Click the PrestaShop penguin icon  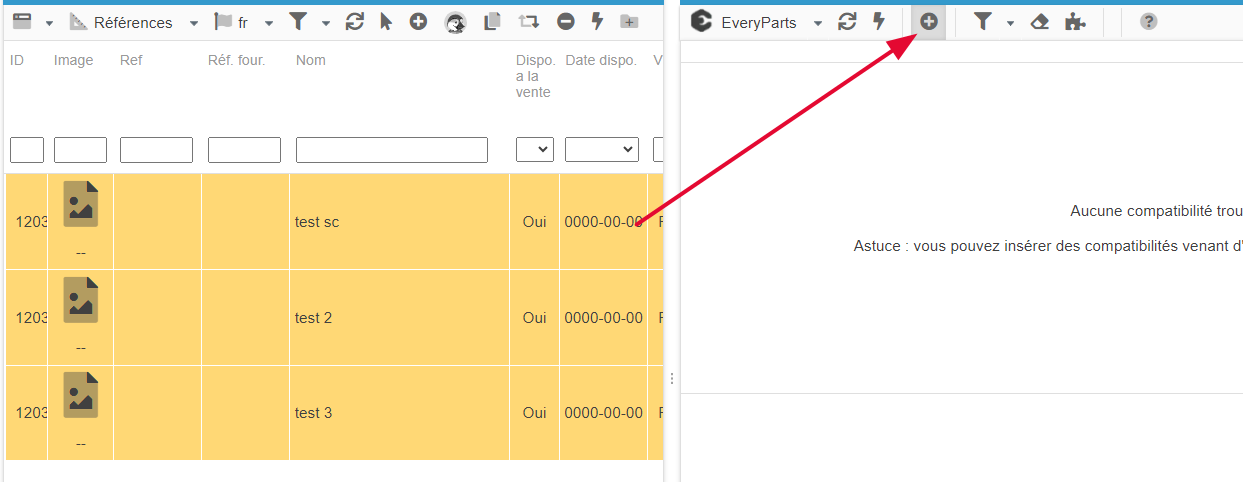[455, 22]
